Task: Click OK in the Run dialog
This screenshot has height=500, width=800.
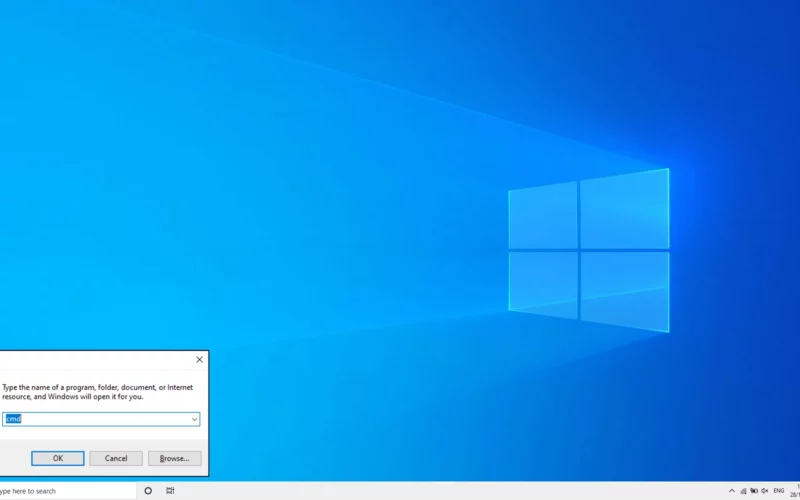Action: coord(58,458)
